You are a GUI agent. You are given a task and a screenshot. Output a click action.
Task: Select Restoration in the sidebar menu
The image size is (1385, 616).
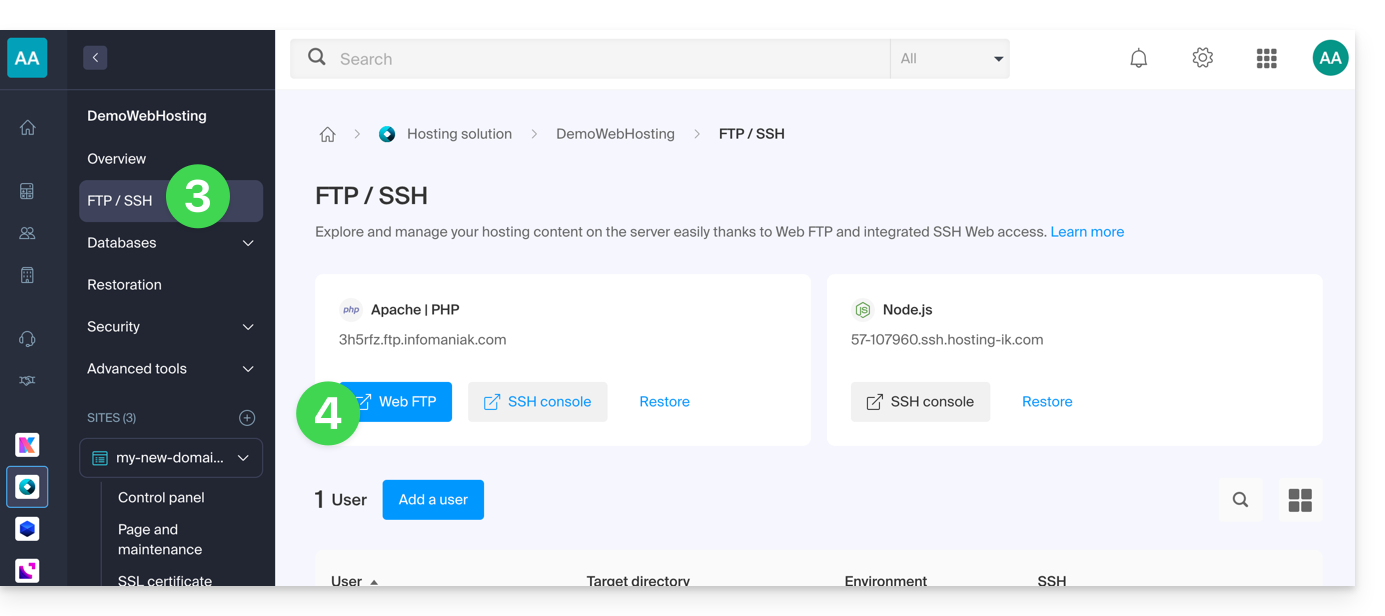click(124, 285)
